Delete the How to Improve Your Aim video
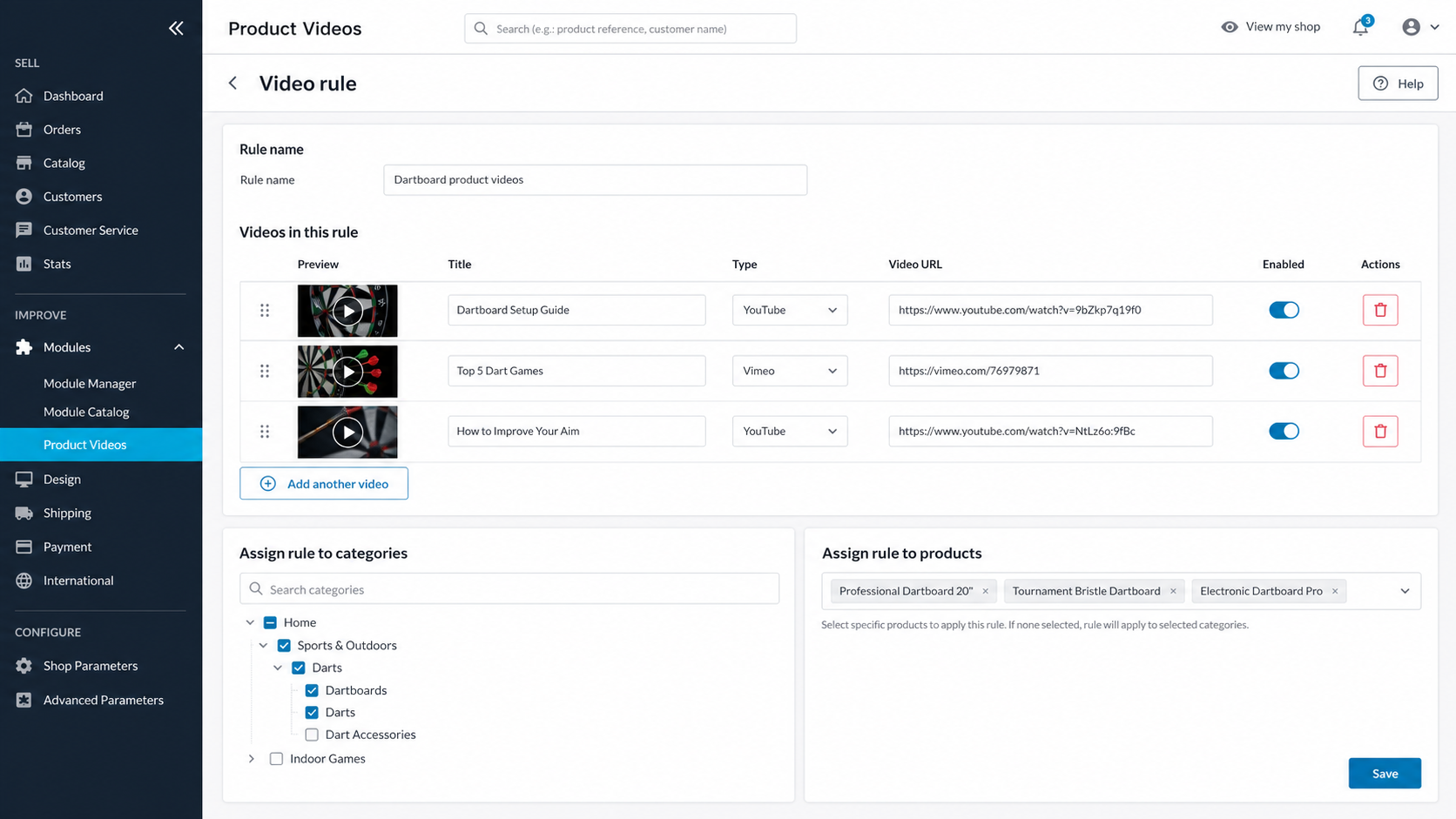The height and width of the screenshot is (819, 1456). click(1380, 431)
